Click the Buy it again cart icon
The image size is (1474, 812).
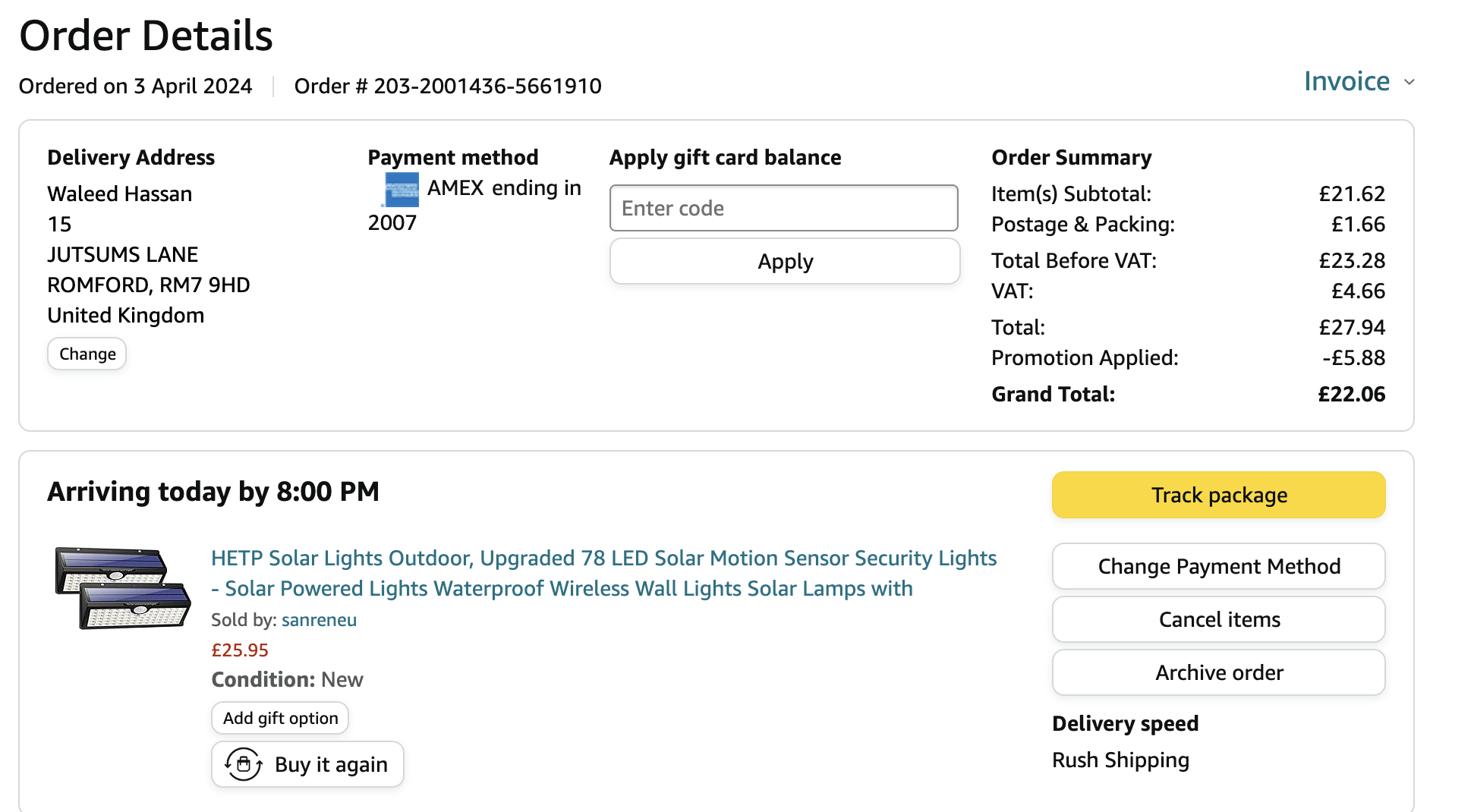[244, 764]
